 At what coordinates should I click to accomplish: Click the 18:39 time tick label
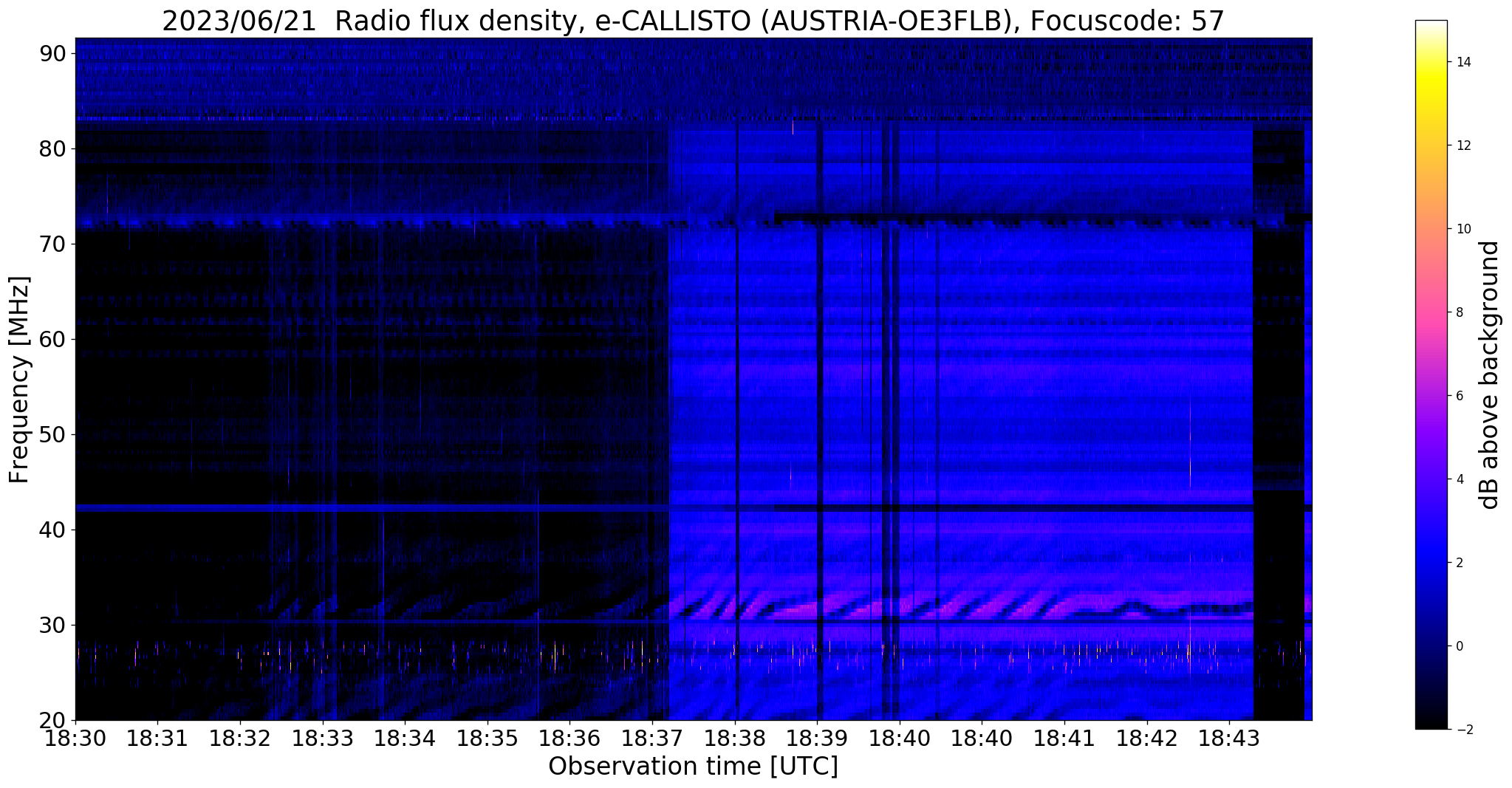(817, 738)
